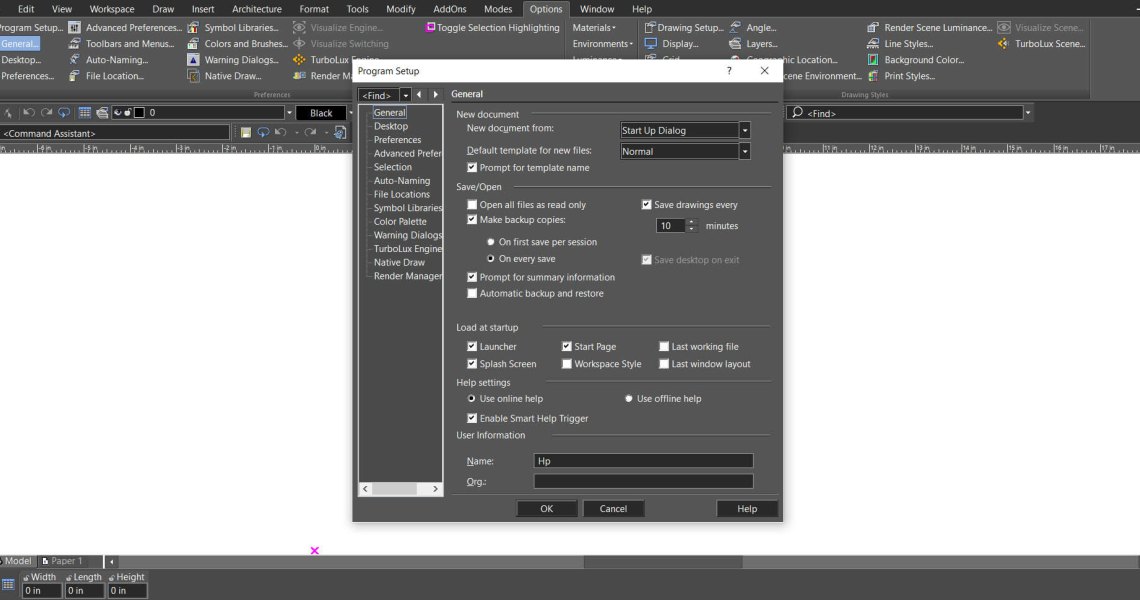Image resolution: width=1140 pixels, height=600 pixels.
Task: Click the save disk icon near Command Assistant
Action: (246, 132)
